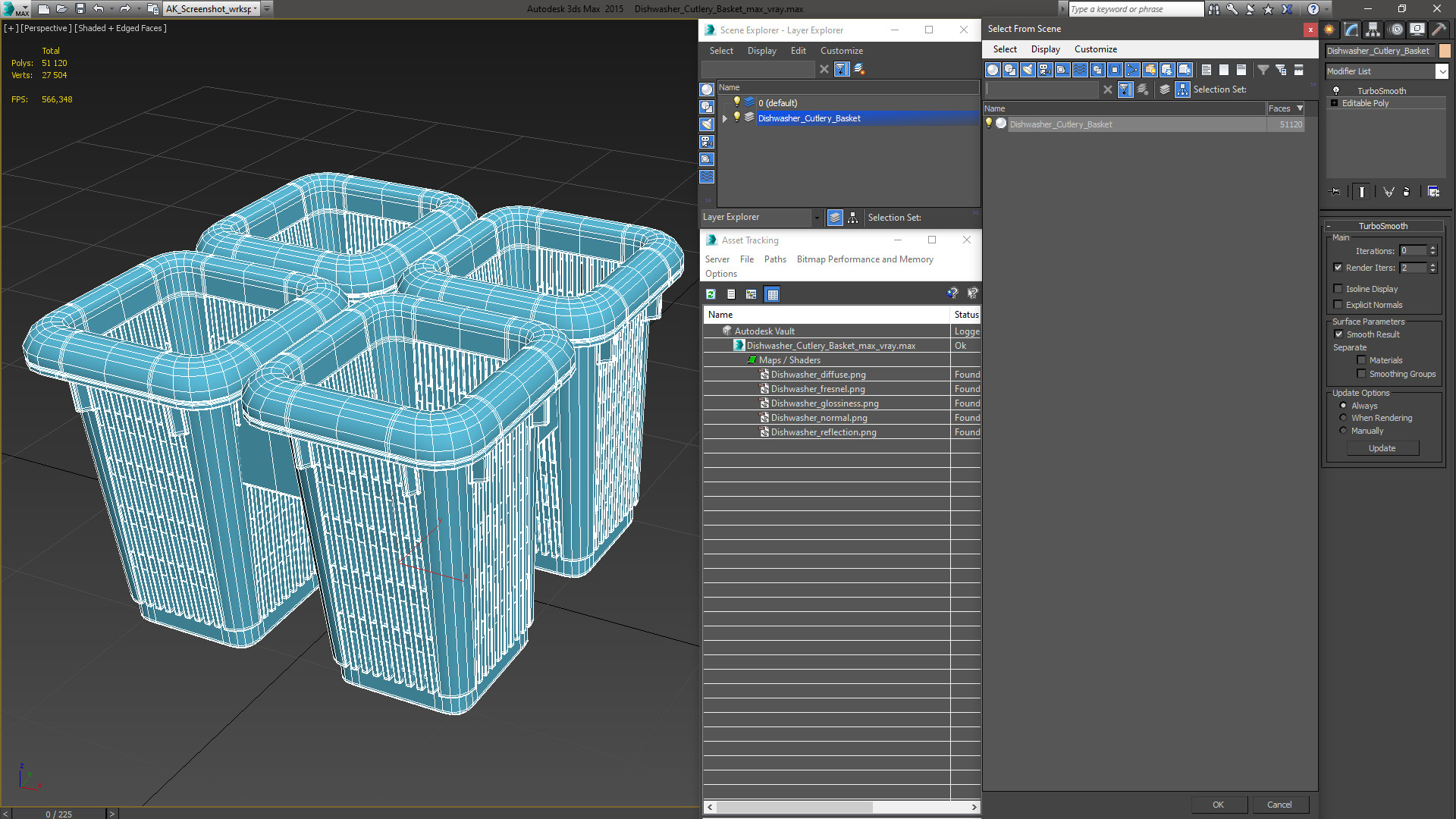Open the Layer Explorer type dropdown

[x=817, y=218]
